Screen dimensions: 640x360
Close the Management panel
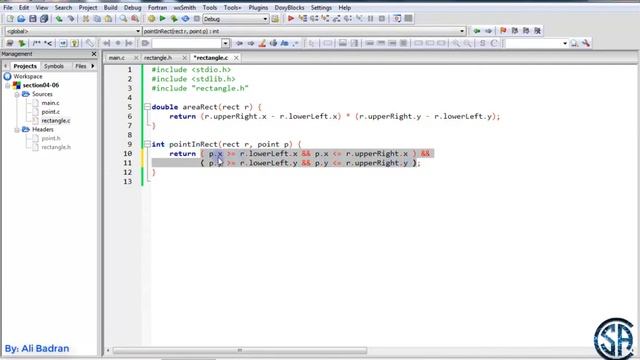[x=94, y=54]
